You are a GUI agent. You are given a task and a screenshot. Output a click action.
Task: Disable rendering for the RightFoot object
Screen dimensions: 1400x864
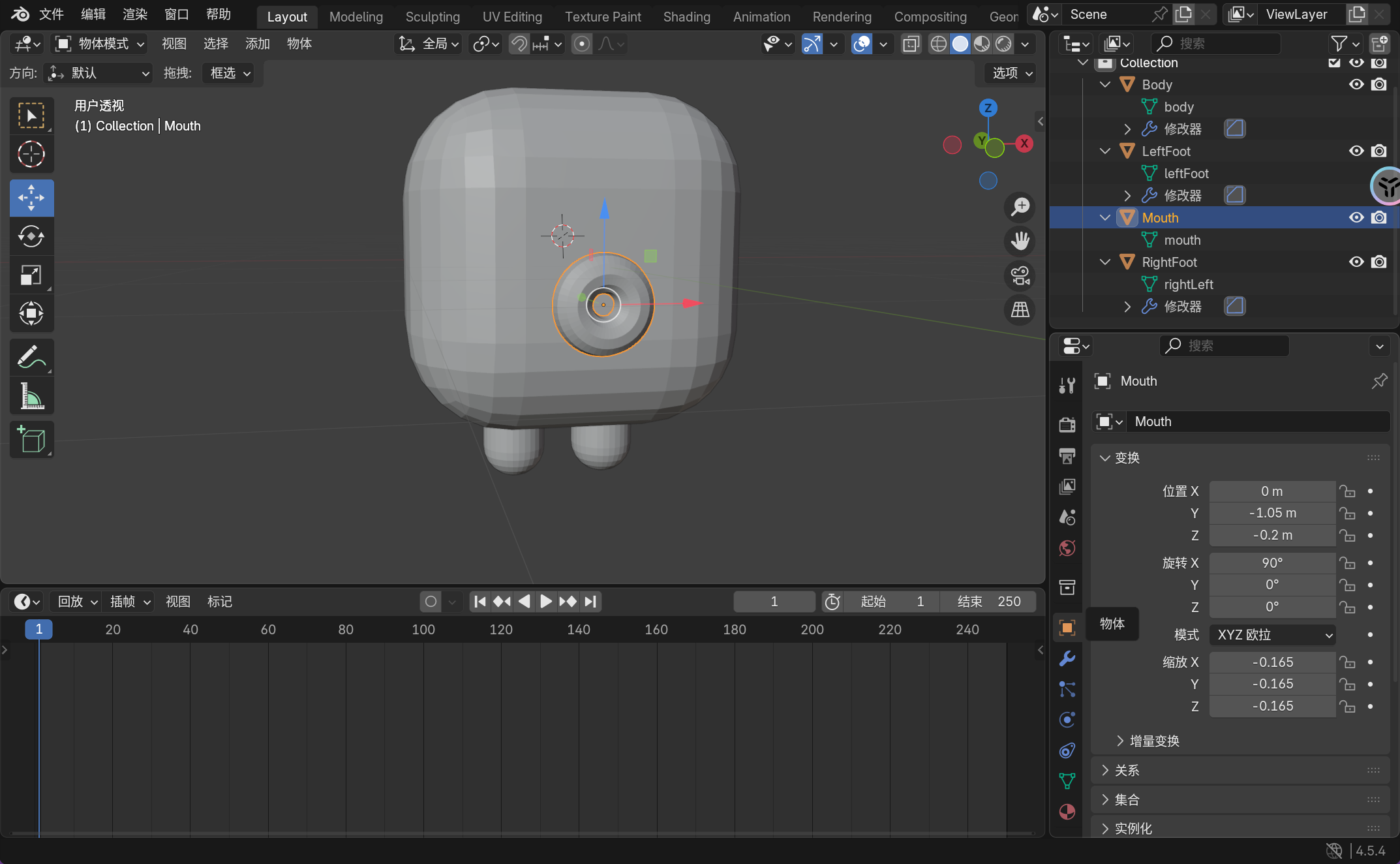pos(1378,262)
